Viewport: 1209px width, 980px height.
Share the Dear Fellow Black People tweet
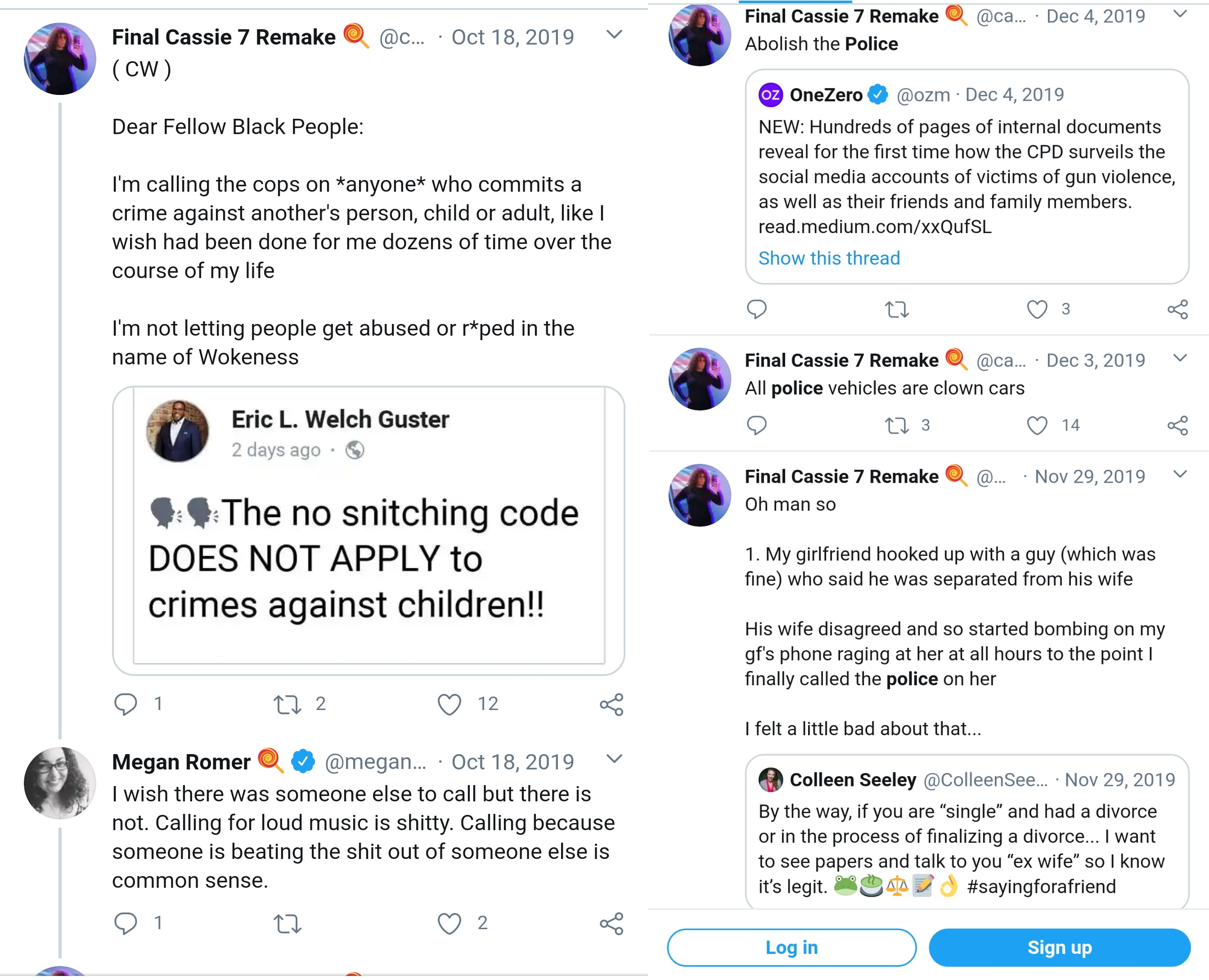611,704
